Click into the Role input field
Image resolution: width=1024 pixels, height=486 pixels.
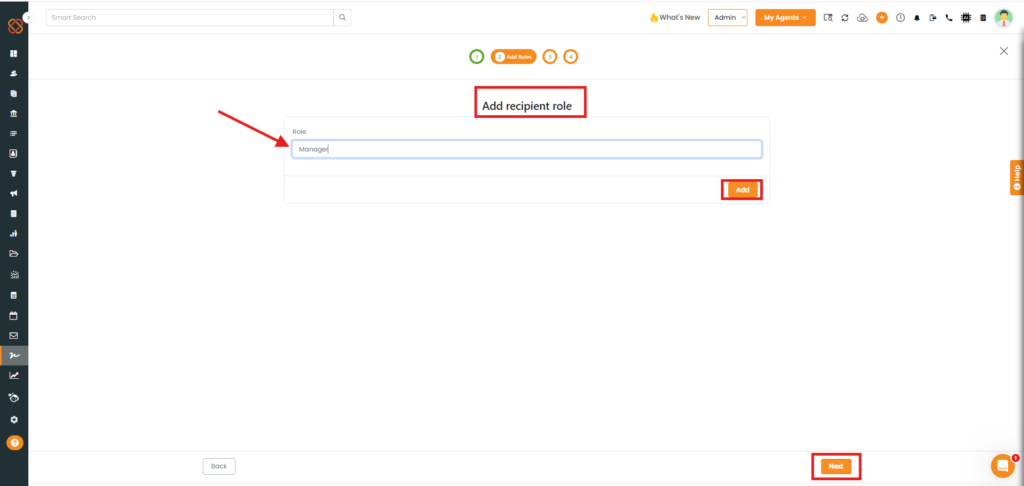(526, 149)
